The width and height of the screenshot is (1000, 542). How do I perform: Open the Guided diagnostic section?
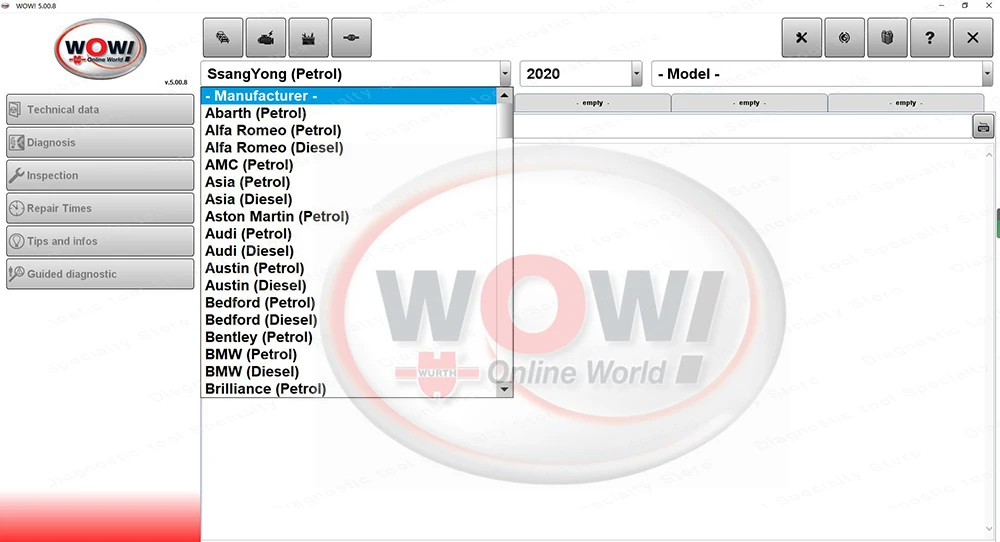tap(100, 274)
